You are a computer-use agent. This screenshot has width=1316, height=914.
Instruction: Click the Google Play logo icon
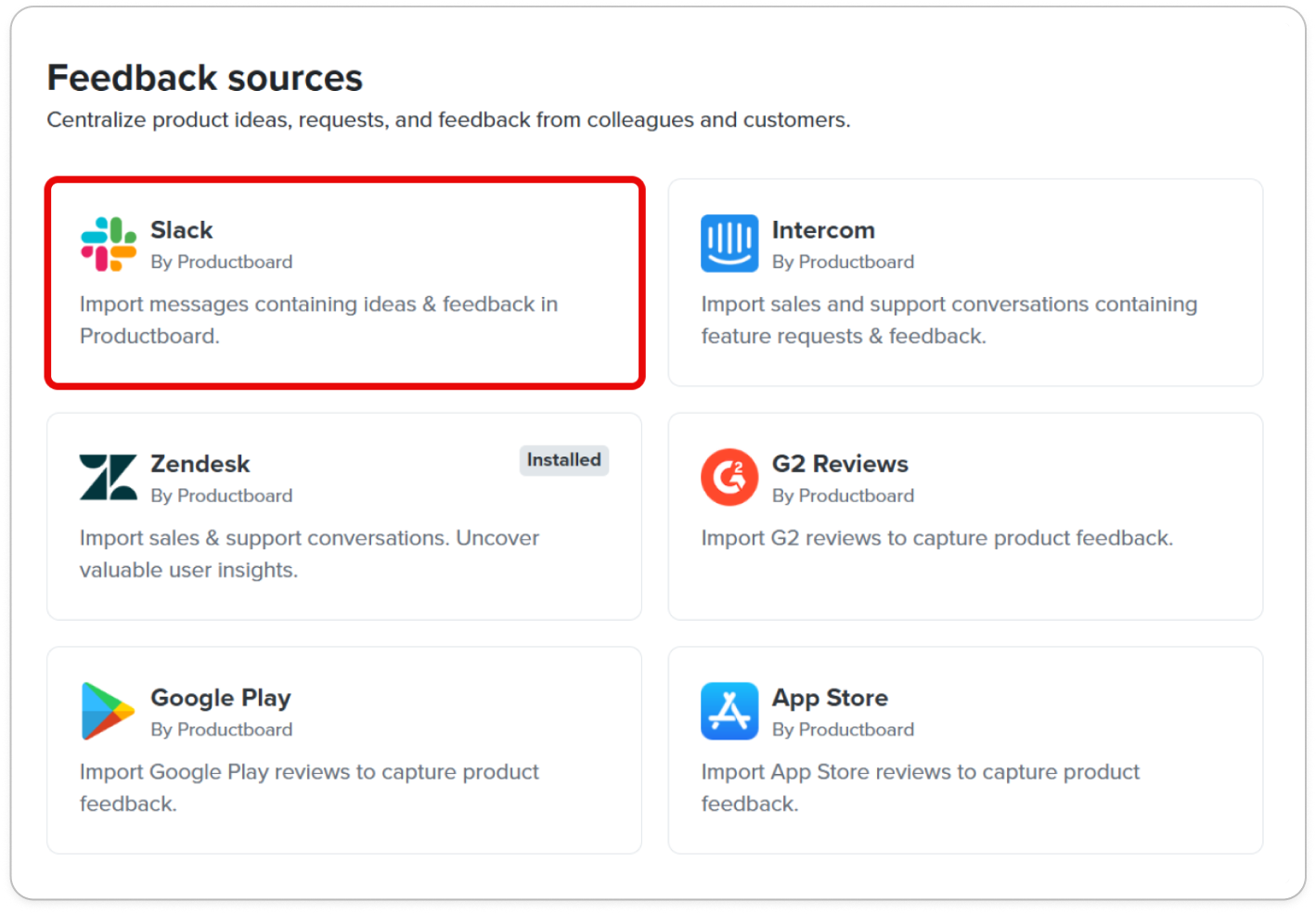[x=108, y=712]
